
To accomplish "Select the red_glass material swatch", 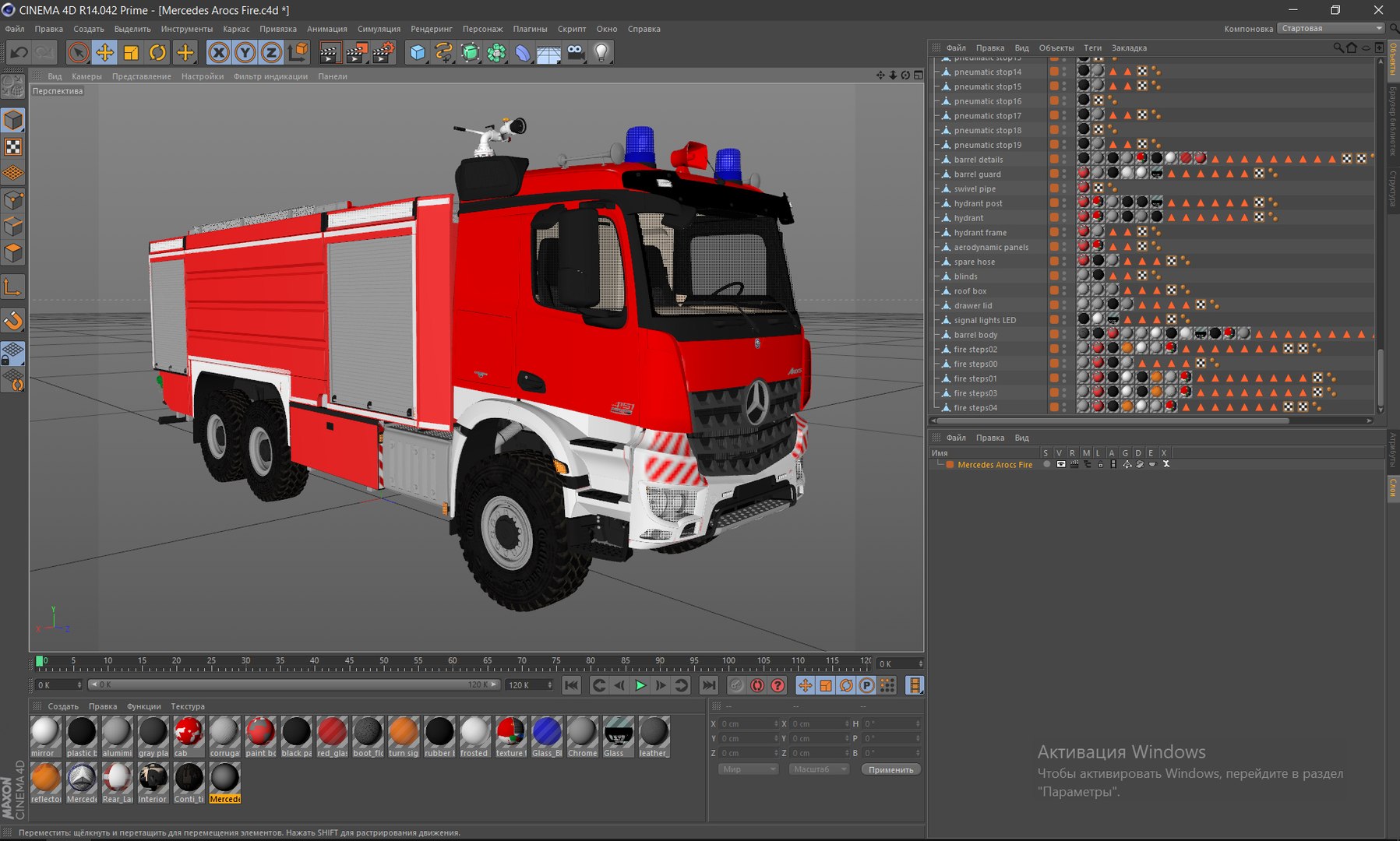I will click(x=332, y=737).
